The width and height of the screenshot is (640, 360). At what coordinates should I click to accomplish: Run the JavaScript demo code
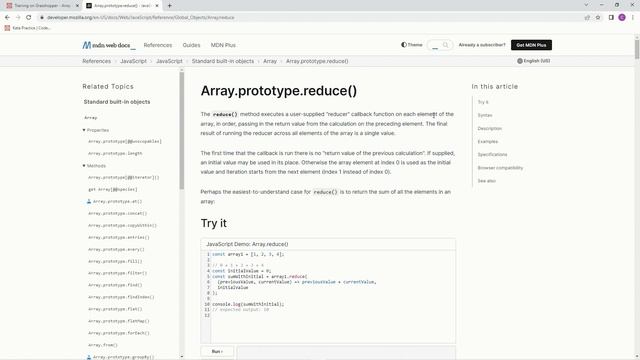pos(217,351)
